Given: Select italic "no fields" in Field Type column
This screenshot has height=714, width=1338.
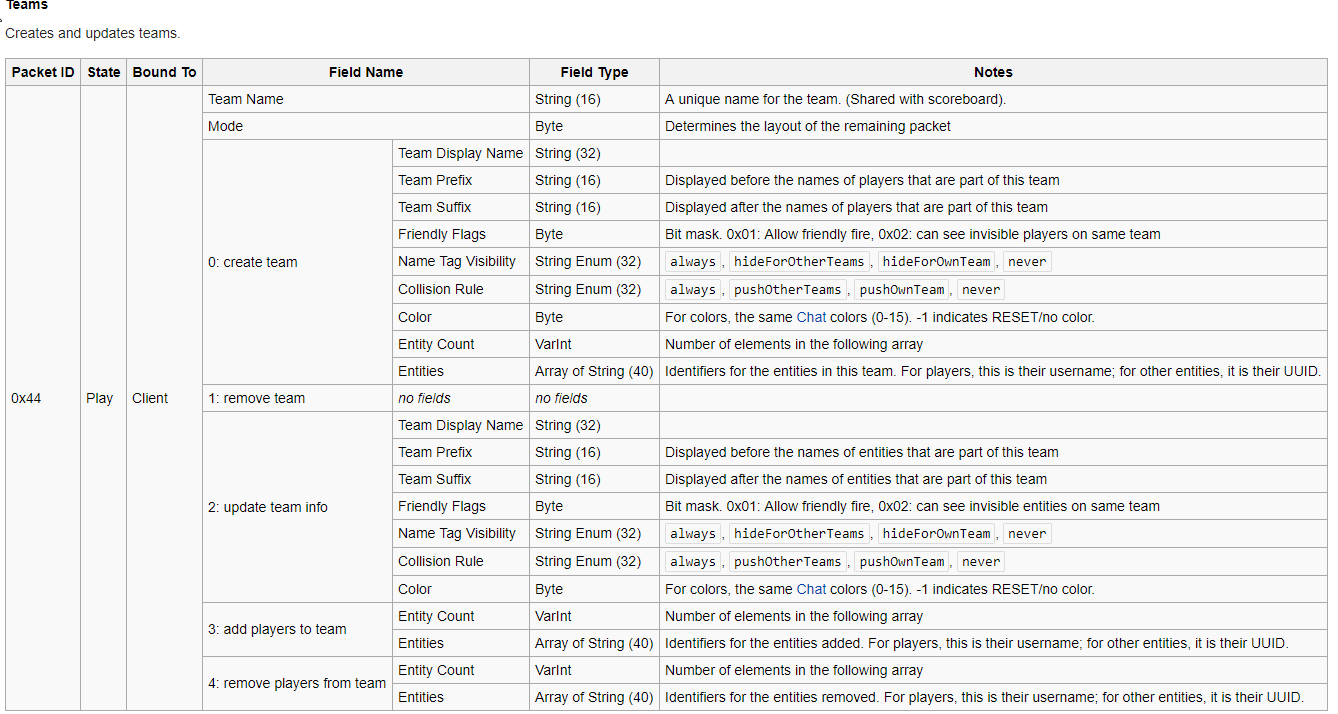Looking at the screenshot, I should pos(561,398).
